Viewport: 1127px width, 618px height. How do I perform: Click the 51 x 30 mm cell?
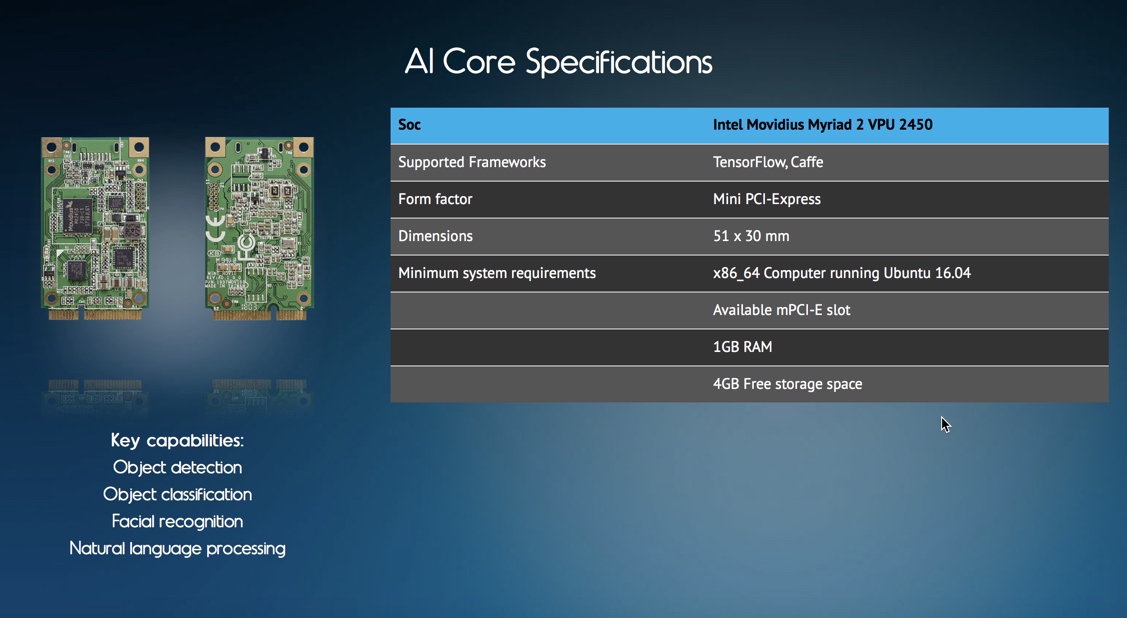[x=751, y=236]
